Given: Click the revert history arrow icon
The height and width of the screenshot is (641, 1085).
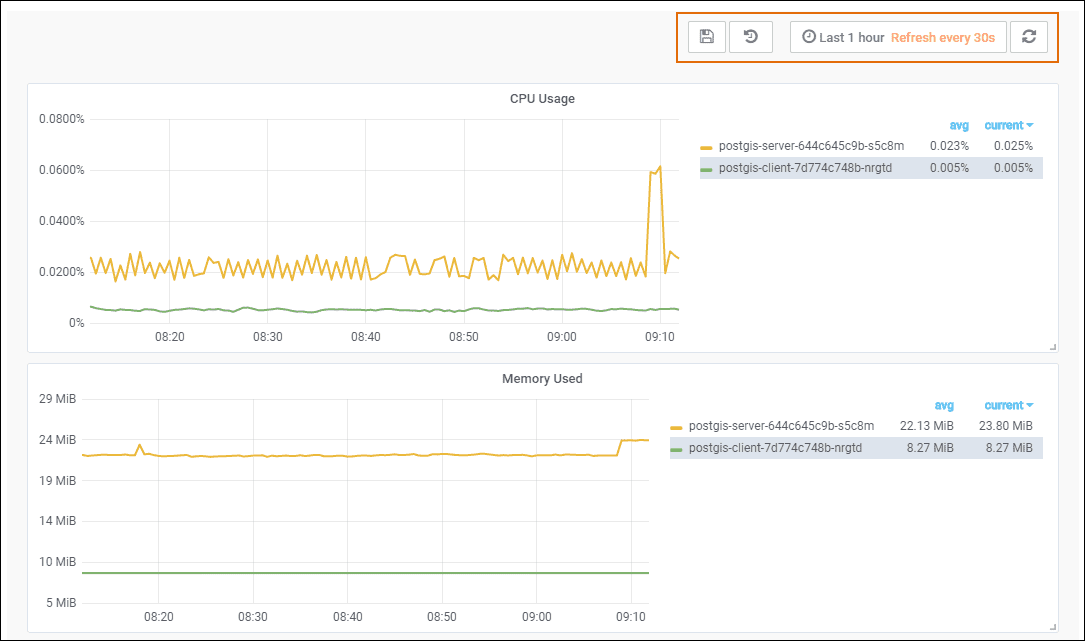Looking at the screenshot, I should (x=751, y=37).
